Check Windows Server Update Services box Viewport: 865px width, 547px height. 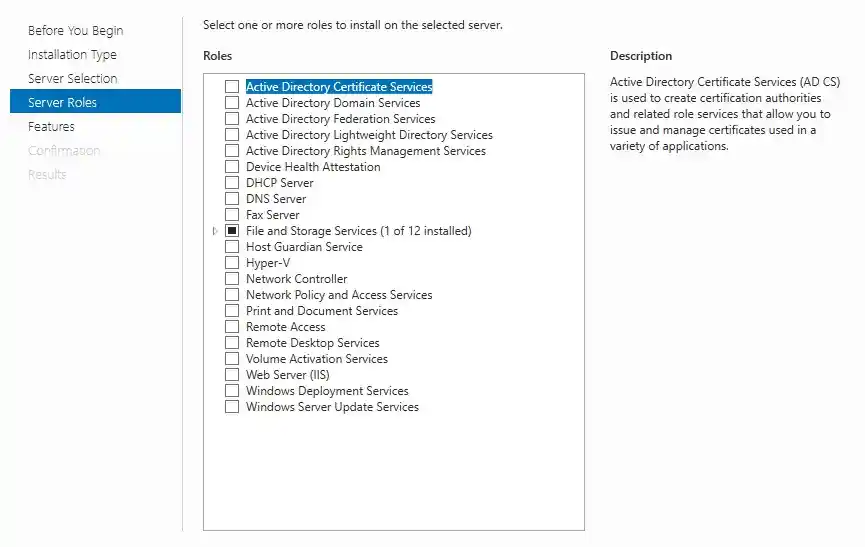click(232, 407)
